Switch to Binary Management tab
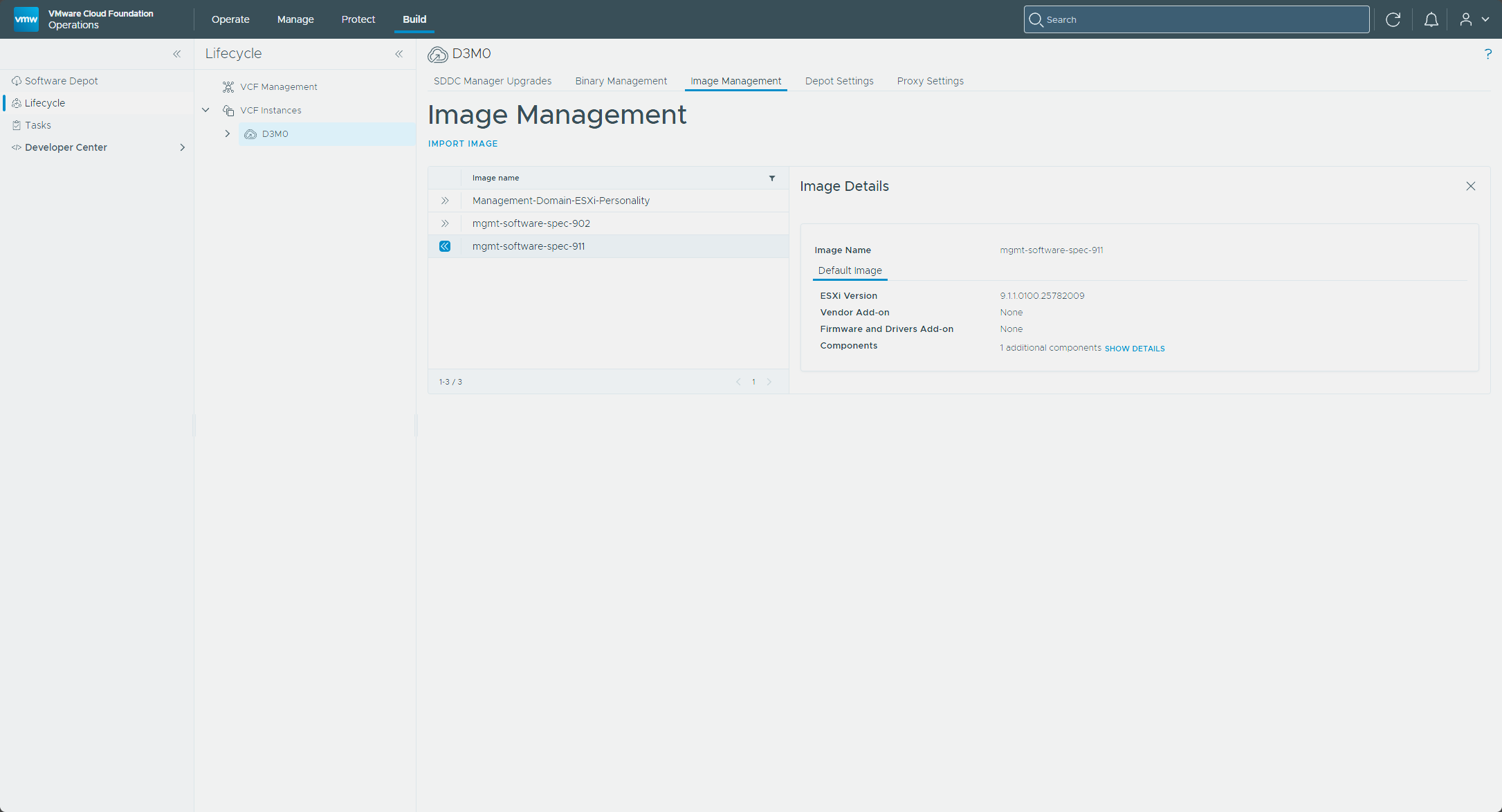1502x812 pixels. point(621,81)
